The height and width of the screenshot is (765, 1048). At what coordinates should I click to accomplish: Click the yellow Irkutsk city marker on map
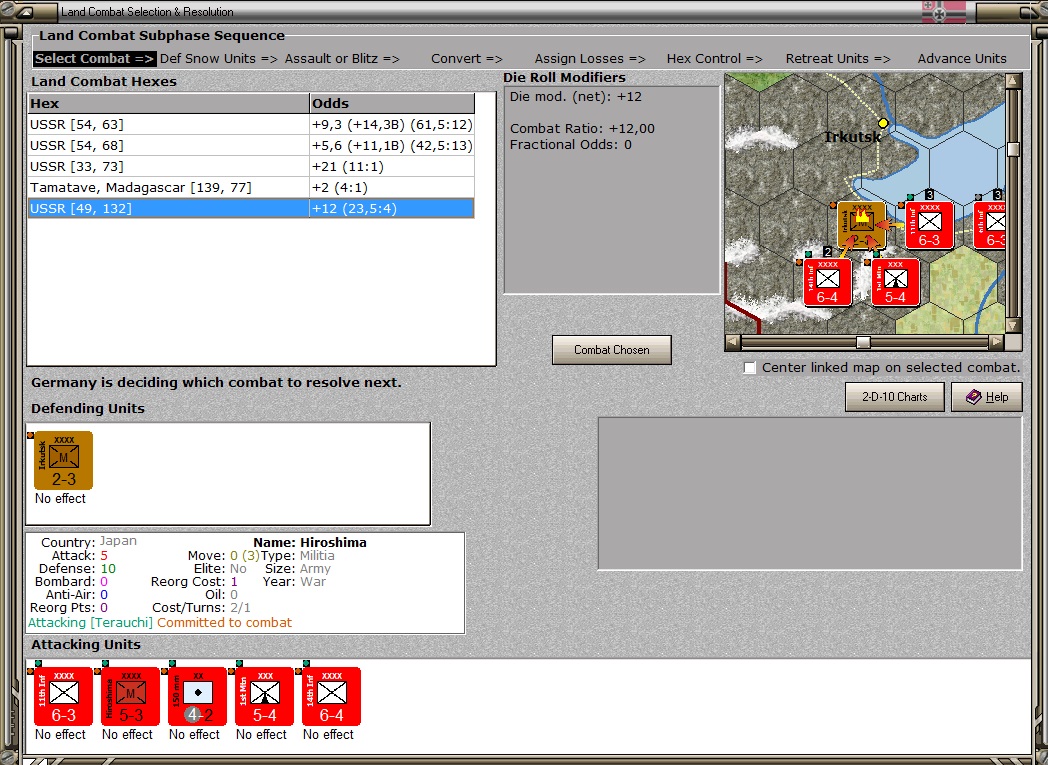[x=883, y=123]
